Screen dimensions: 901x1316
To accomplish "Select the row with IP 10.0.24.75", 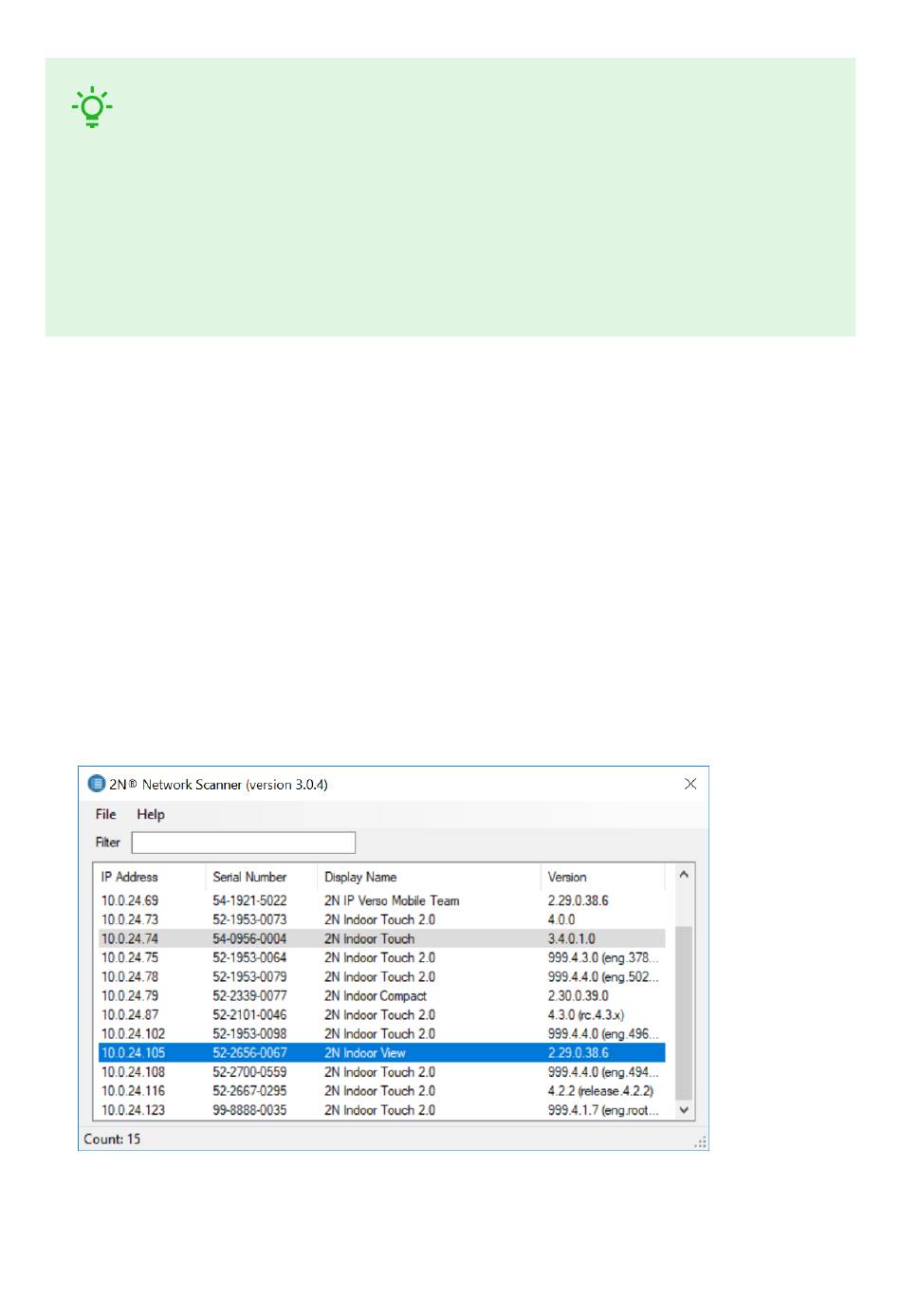I will click(x=381, y=957).
